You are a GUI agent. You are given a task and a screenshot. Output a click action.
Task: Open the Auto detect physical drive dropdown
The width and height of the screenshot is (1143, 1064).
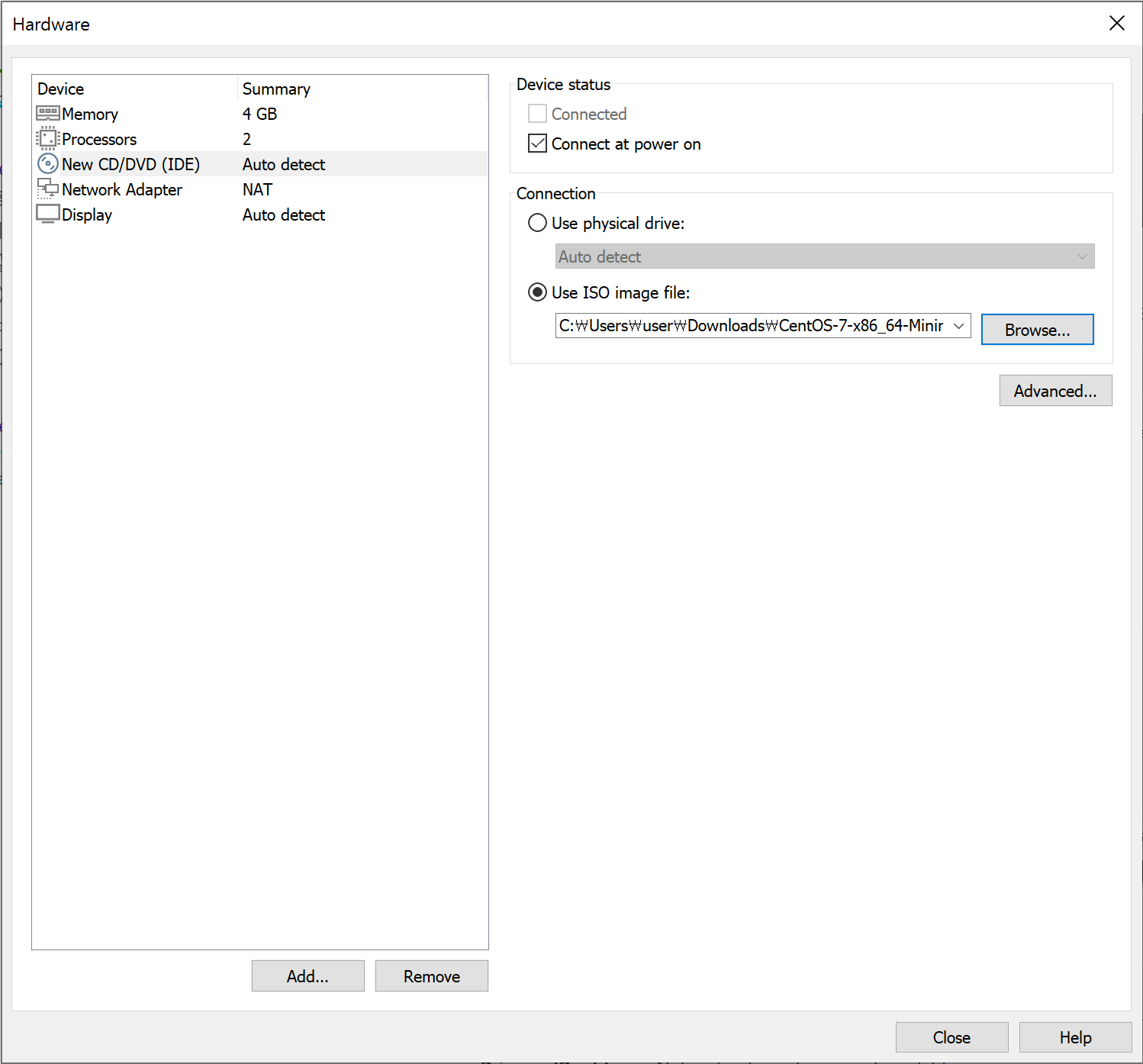click(x=825, y=256)
